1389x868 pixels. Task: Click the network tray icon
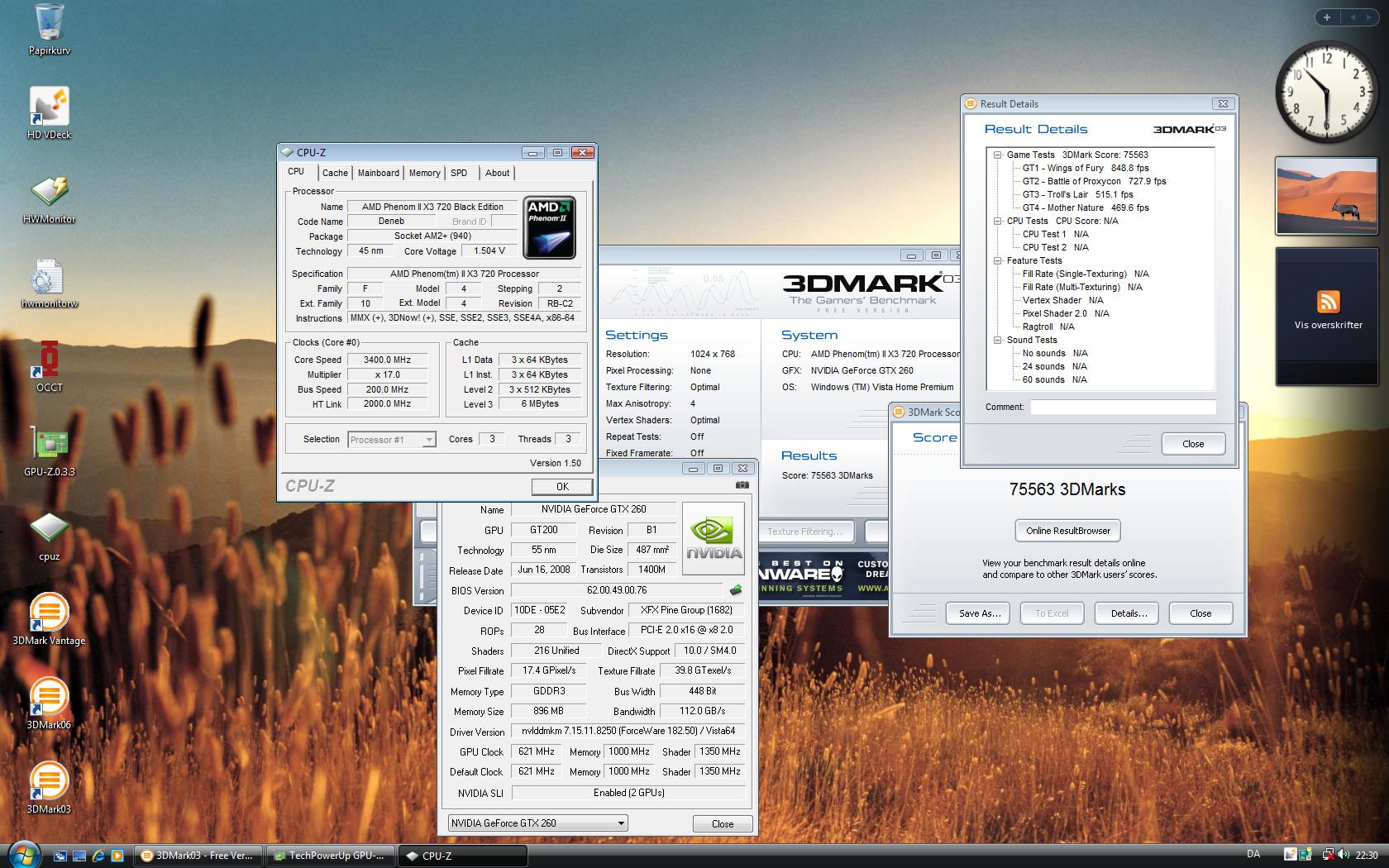pos(1330,855)
